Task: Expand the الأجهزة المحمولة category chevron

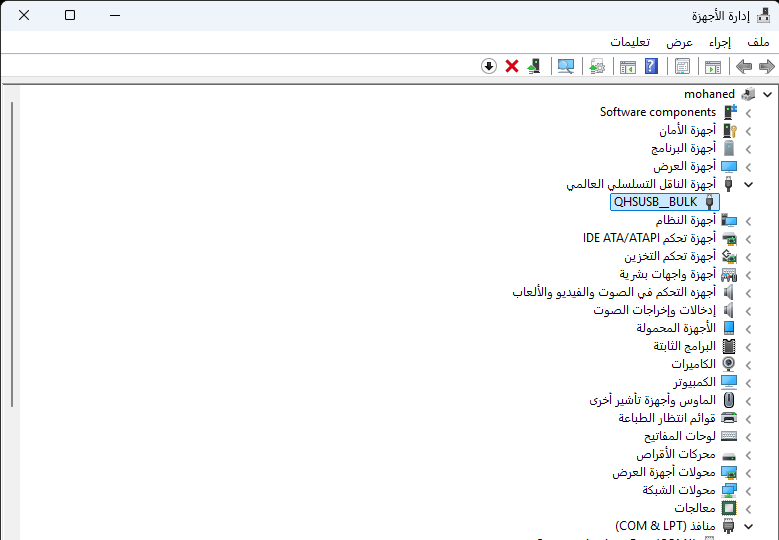Action: click(748, 329)
